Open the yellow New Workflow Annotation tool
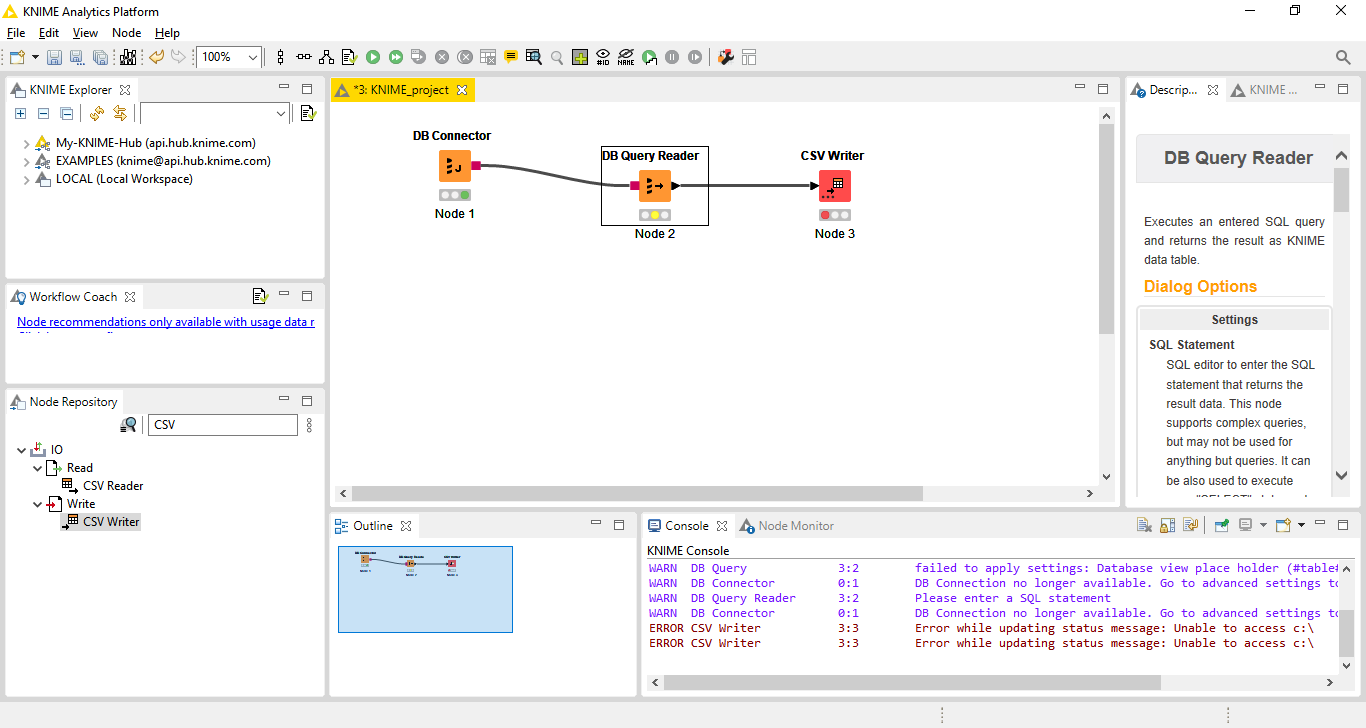Viewport: 1366px width, 728px height. click(x=511, y=57)
